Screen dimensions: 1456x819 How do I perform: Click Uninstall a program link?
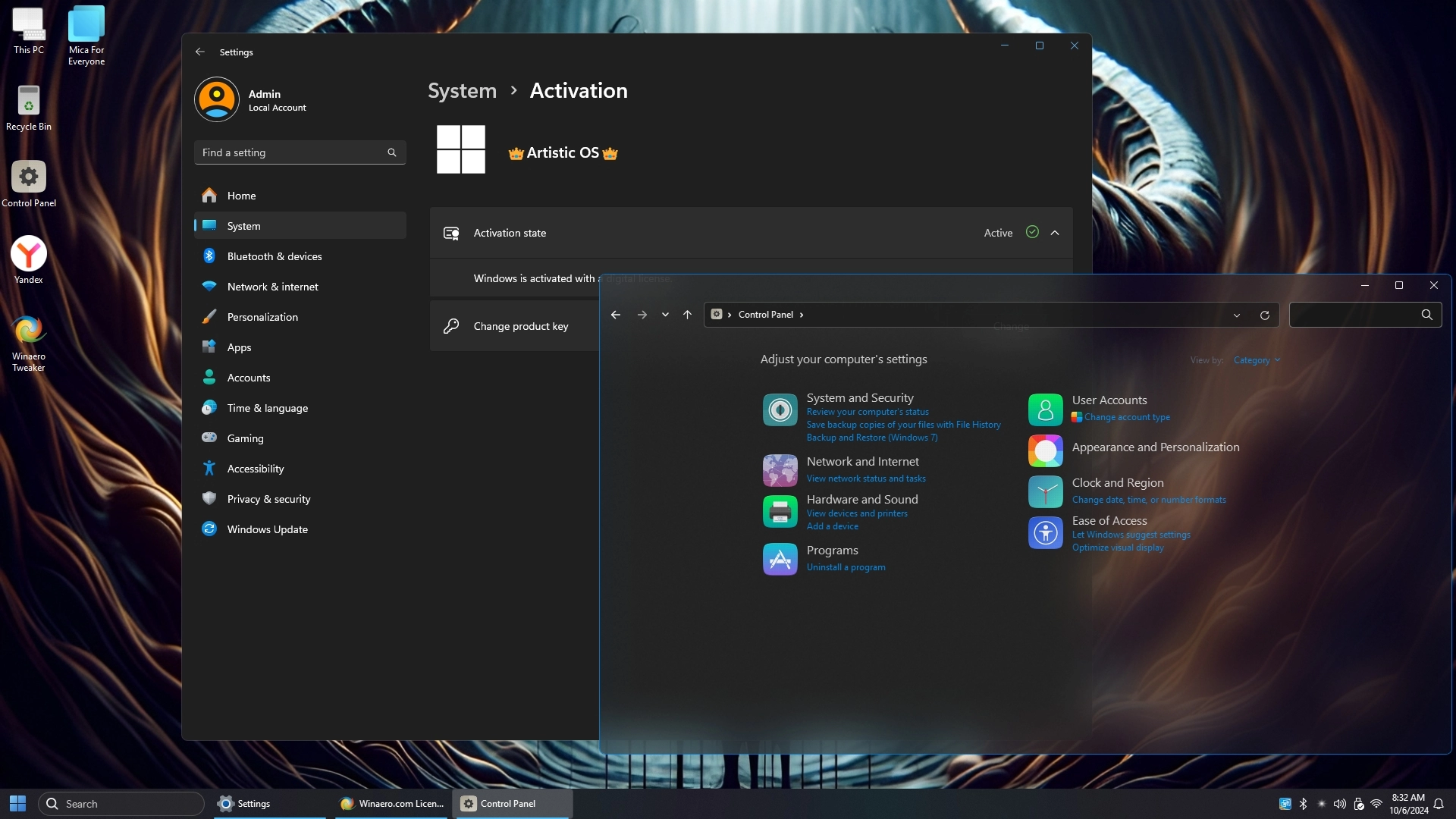pyautogui.click(x=846, y=567)
